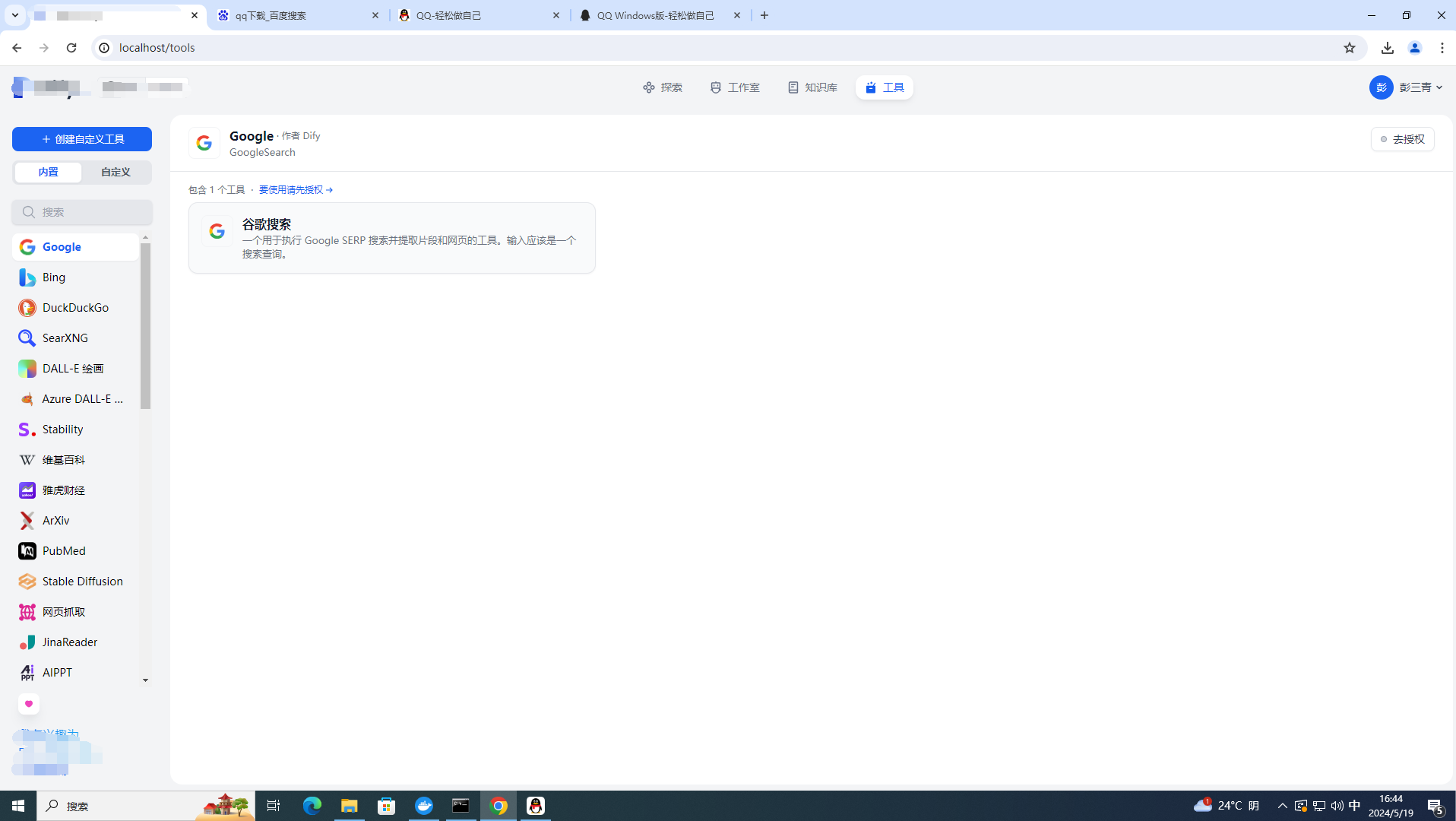Focus the tools 搜索 input field
Screen dimensions: 1456x821
pyautogui.click(x=82, y=212)
